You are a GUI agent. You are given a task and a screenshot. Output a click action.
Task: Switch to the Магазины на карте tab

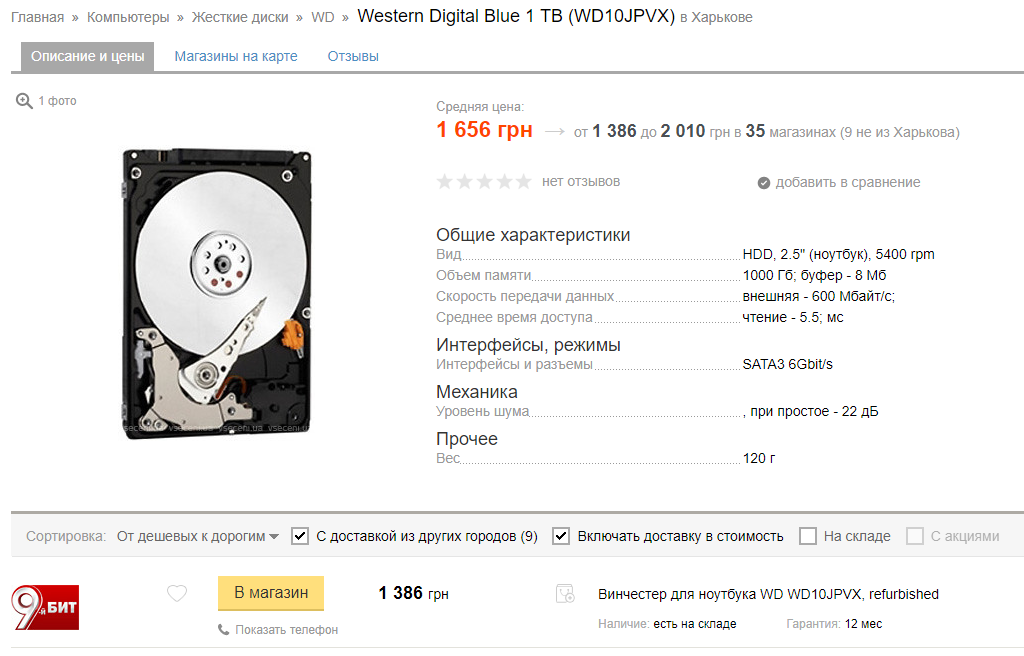click(x=236, y=56)
